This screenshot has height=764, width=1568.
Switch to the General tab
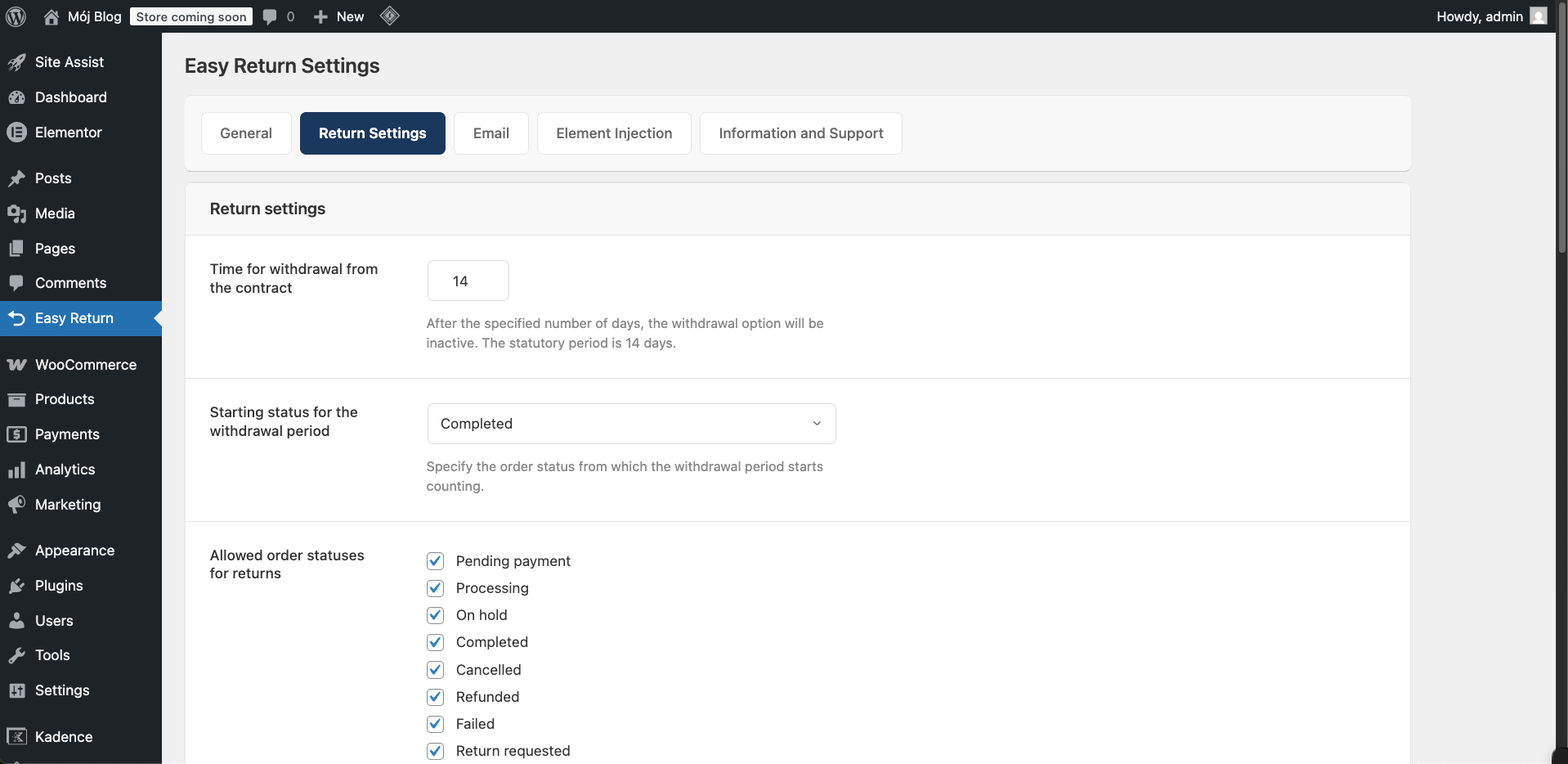tap(246, 133)
